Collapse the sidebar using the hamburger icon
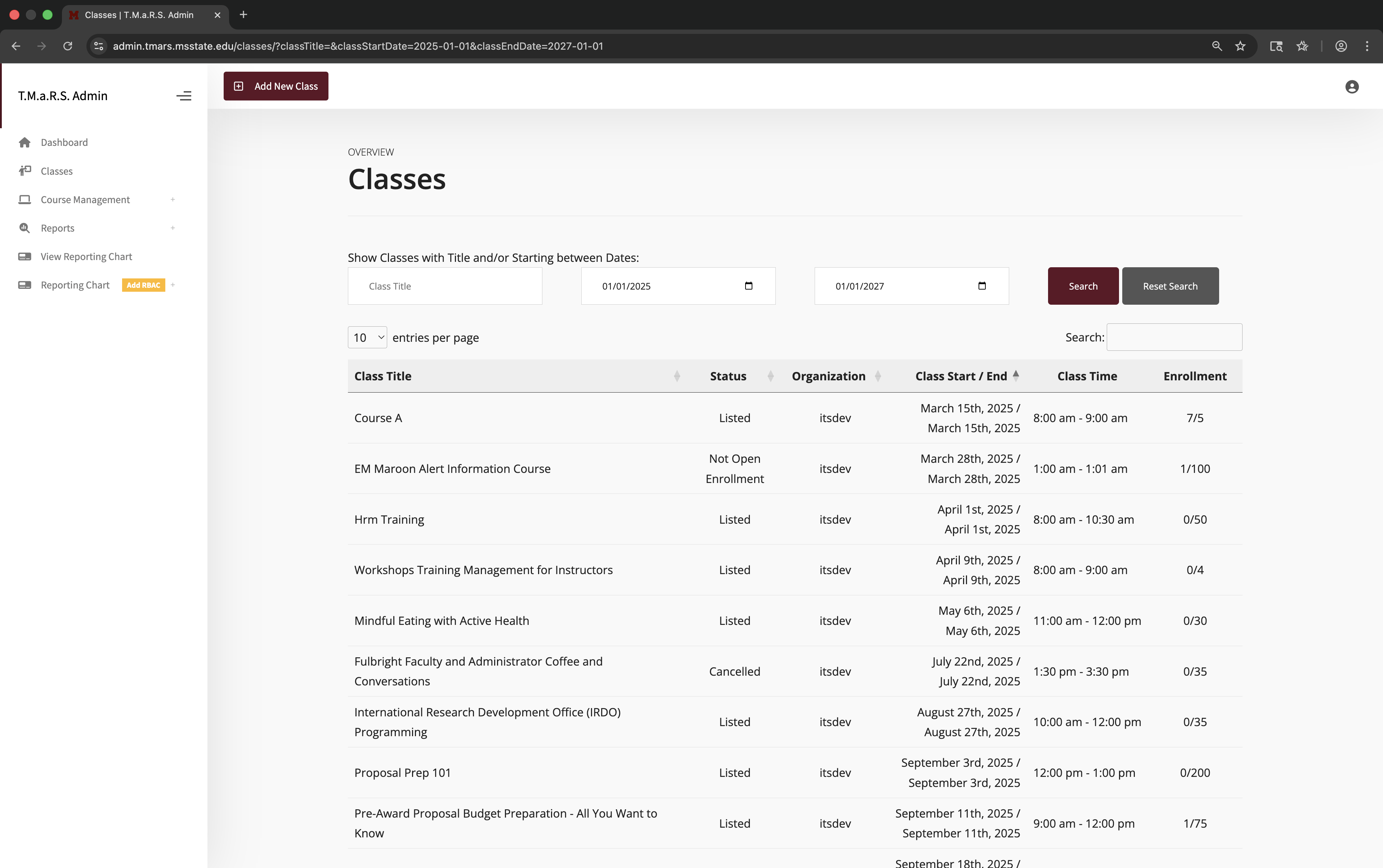 [x=184, y=96]
